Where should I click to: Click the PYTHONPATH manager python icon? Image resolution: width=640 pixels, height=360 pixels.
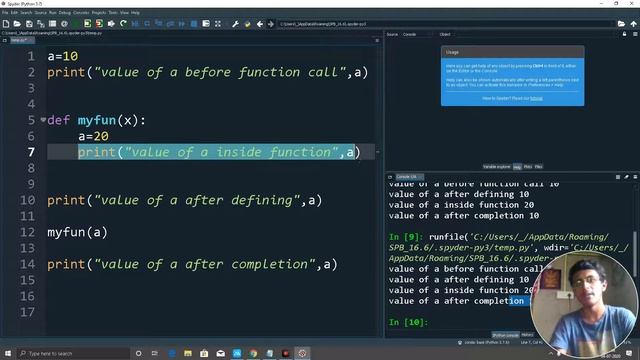pyautogui.click(x=247, y=24)
